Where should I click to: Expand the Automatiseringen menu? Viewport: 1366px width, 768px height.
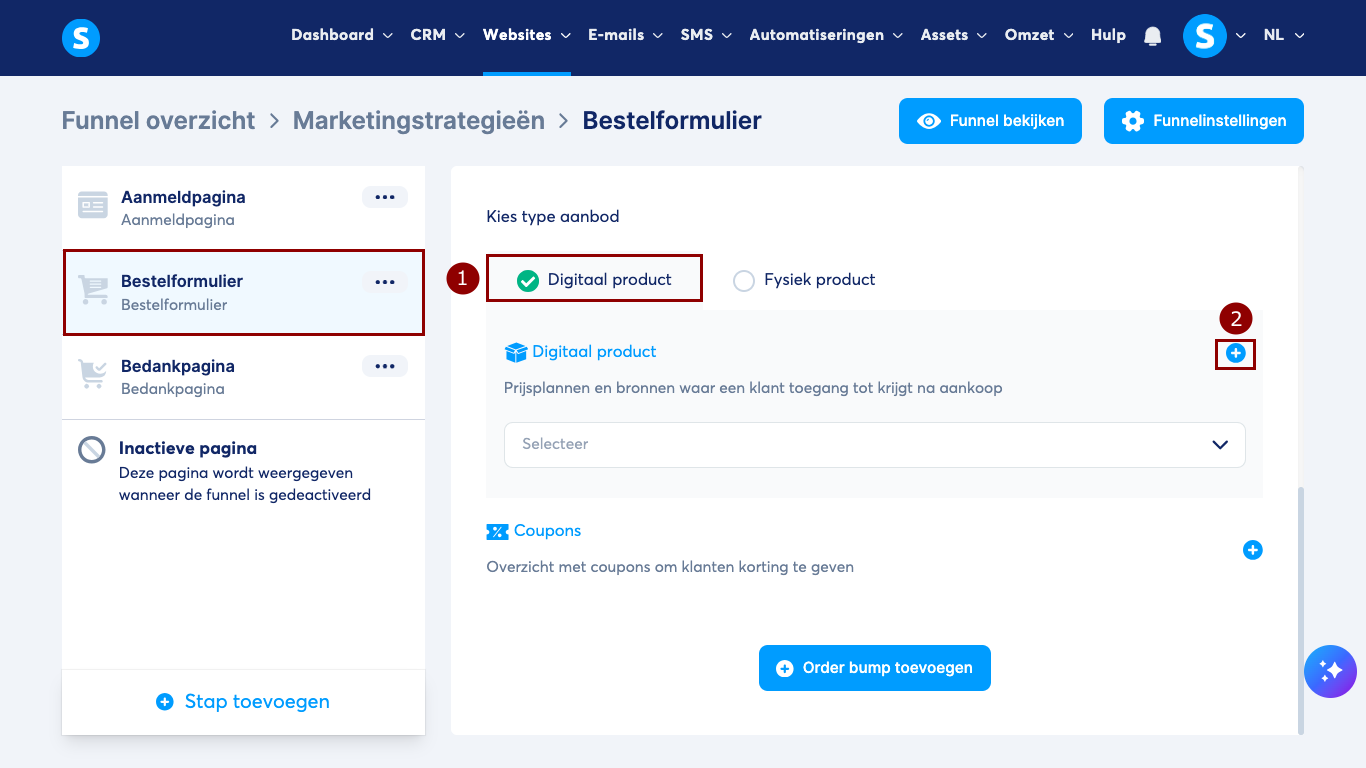[x=827, y=35]
